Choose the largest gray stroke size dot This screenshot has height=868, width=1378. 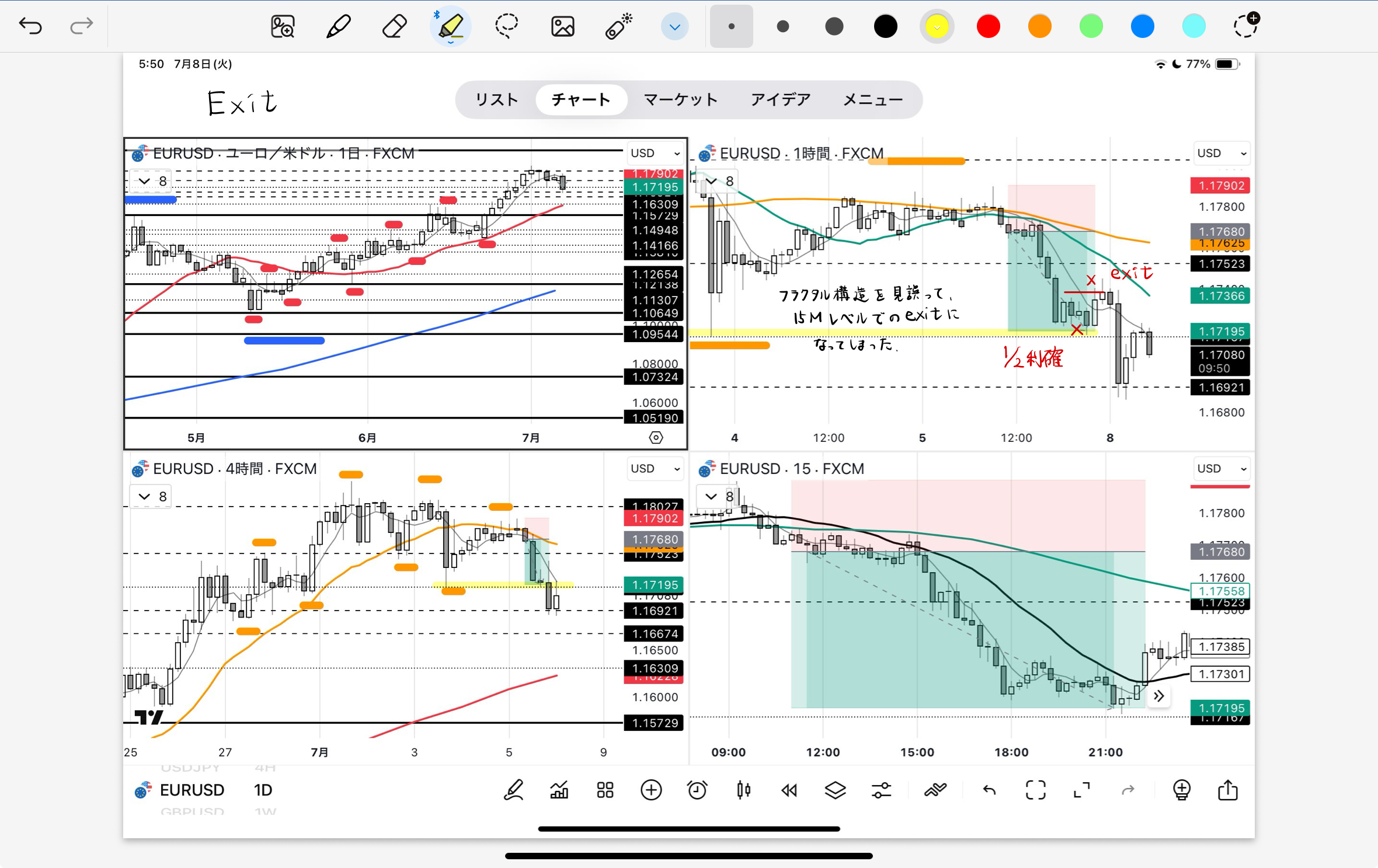click(x=834, y=26)
